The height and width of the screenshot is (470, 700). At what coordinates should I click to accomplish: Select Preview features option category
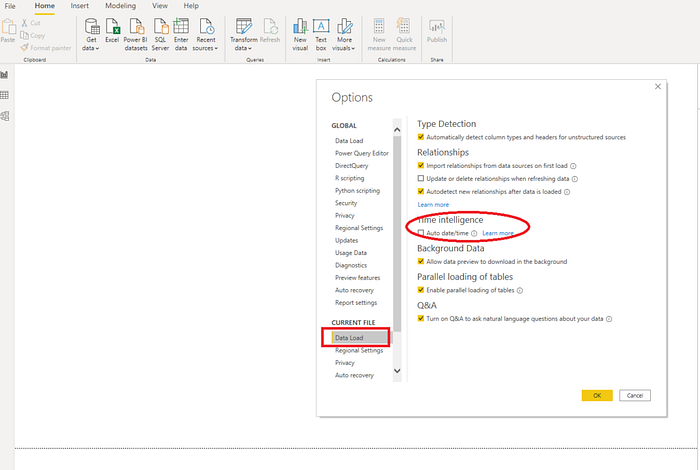pos(358,278)
